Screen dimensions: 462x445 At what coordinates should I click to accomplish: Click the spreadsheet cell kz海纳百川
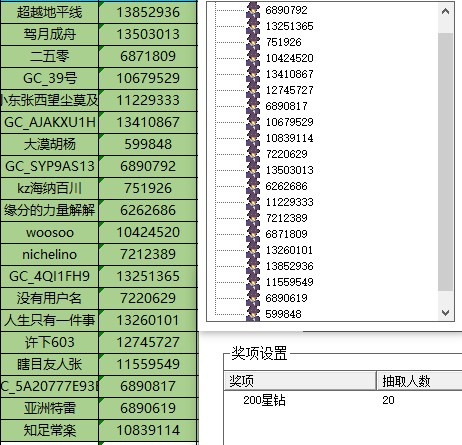pos(49,188)
